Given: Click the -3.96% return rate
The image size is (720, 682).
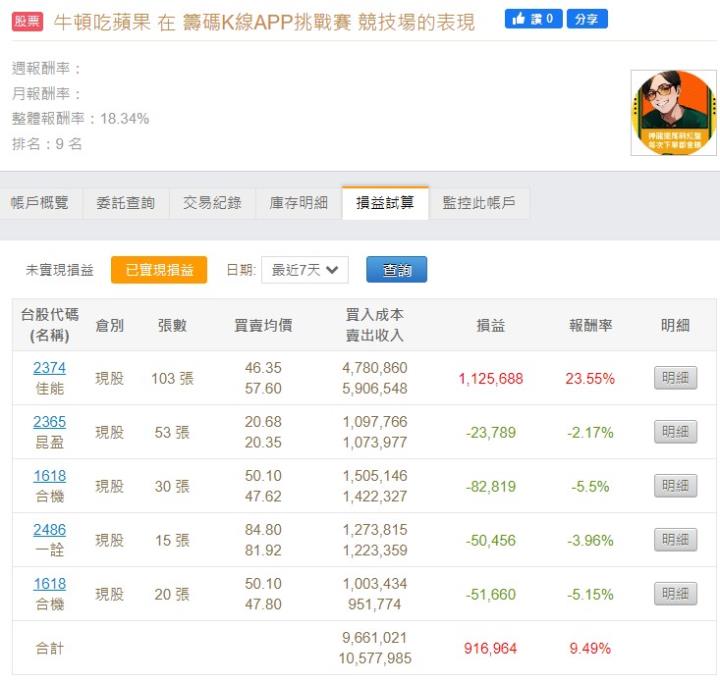Looking at the screenshot, I should coord(590,541).
